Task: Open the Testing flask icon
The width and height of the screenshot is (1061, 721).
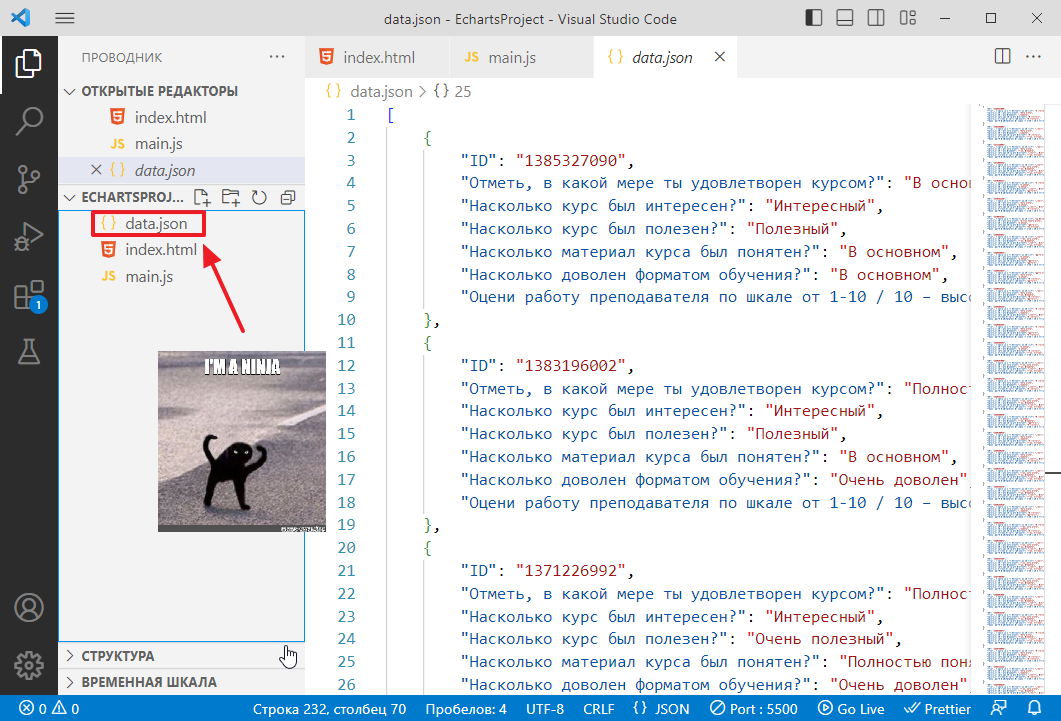Action: 29,351
